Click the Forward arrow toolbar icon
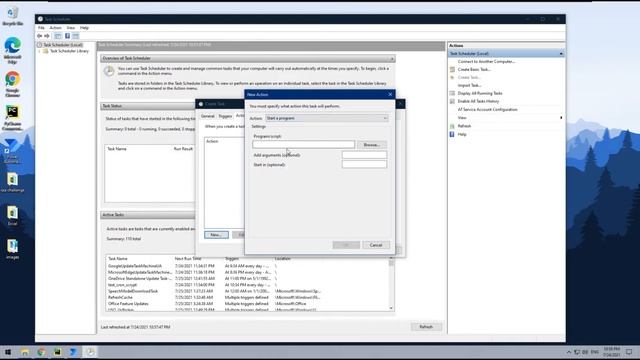The height and width of the screenshot is (360, 640). tap(47, 36)
